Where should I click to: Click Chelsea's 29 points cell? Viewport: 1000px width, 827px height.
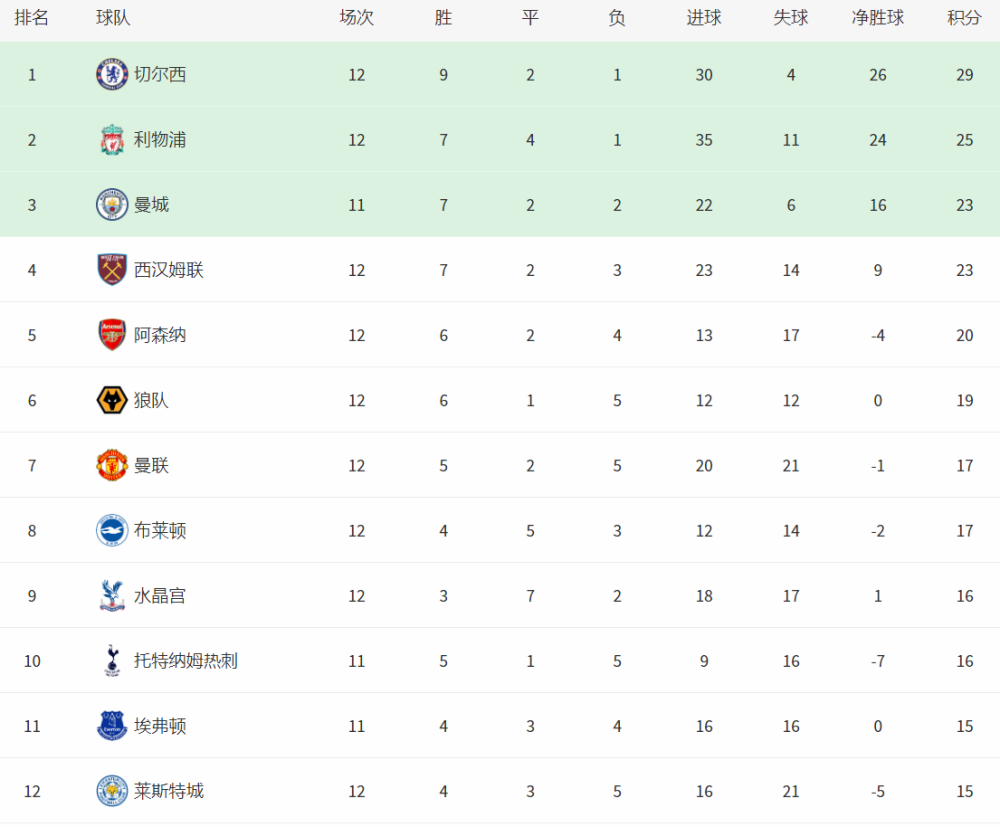tap(964, 75)
